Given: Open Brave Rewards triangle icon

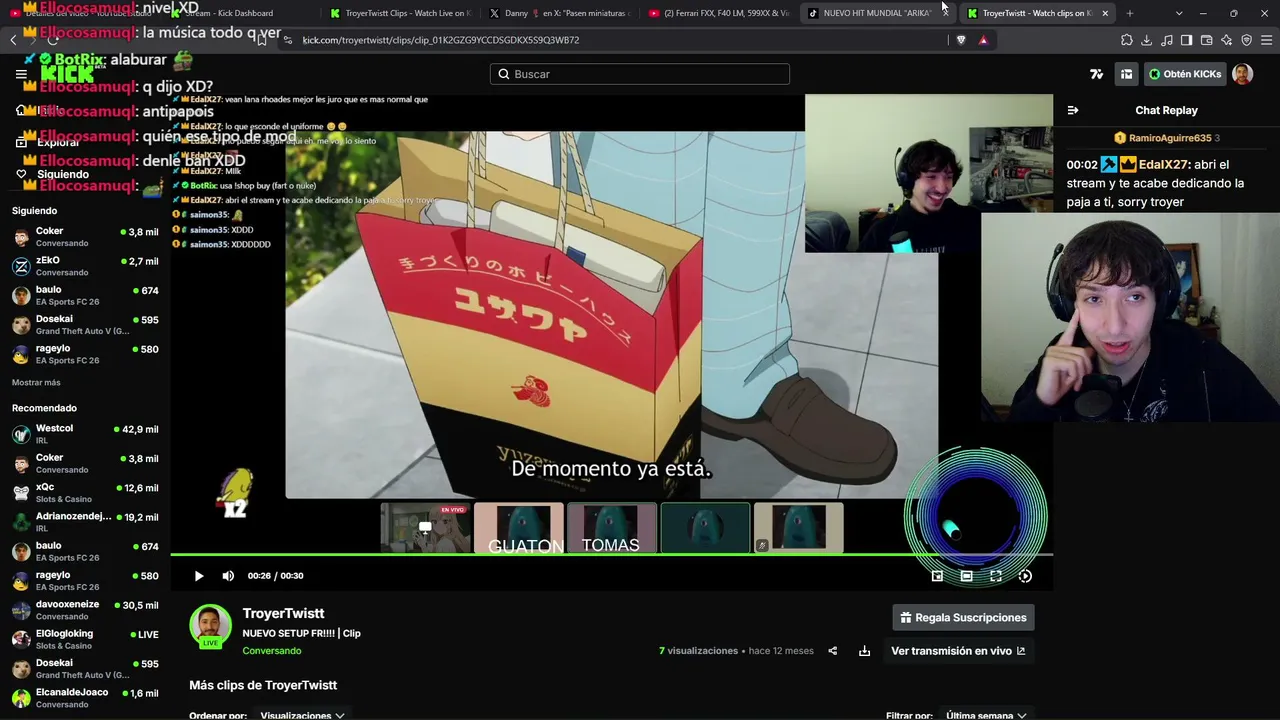Looking at the screenshot, I should pyautogui.click(x=983, y=40).
